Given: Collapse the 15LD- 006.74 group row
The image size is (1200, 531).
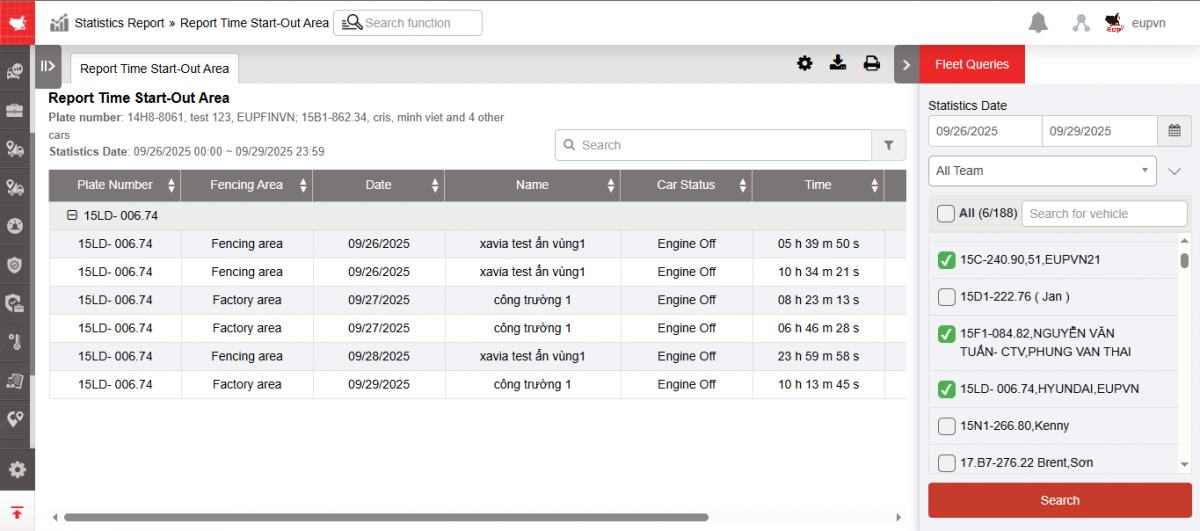Looking at the screenshot, I should pyautogui.click(x=72, y=215).
